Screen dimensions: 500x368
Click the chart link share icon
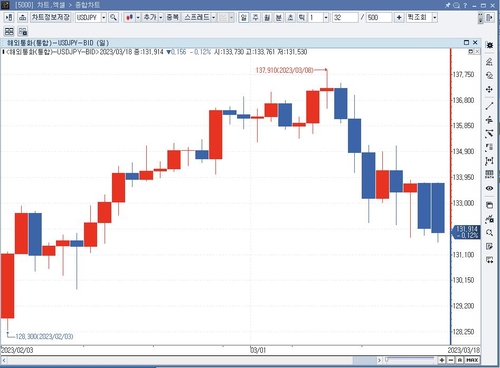pyautogui.click(x=489, y=219)
